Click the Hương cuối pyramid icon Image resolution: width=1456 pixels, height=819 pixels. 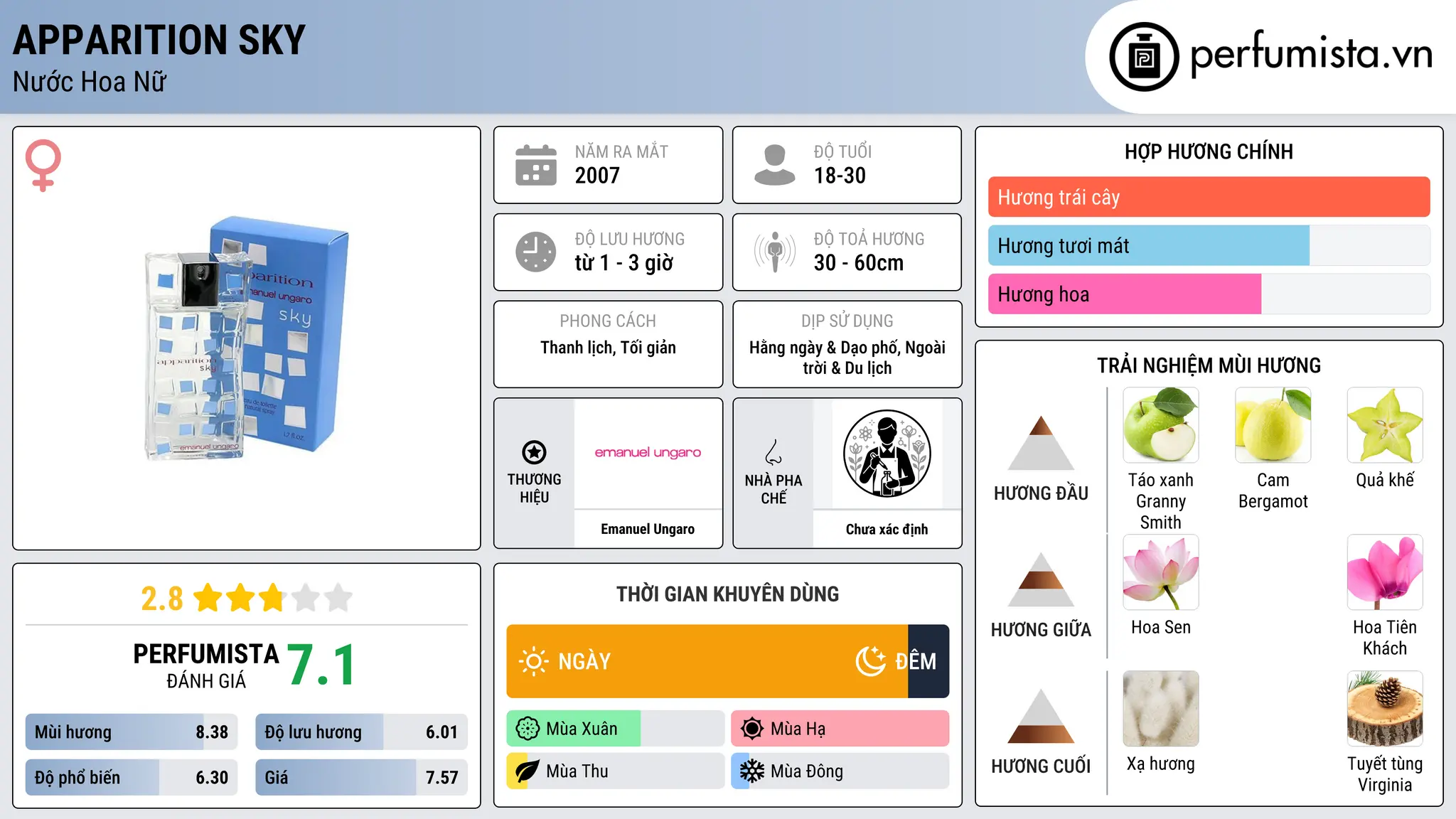click(1041, 716)
